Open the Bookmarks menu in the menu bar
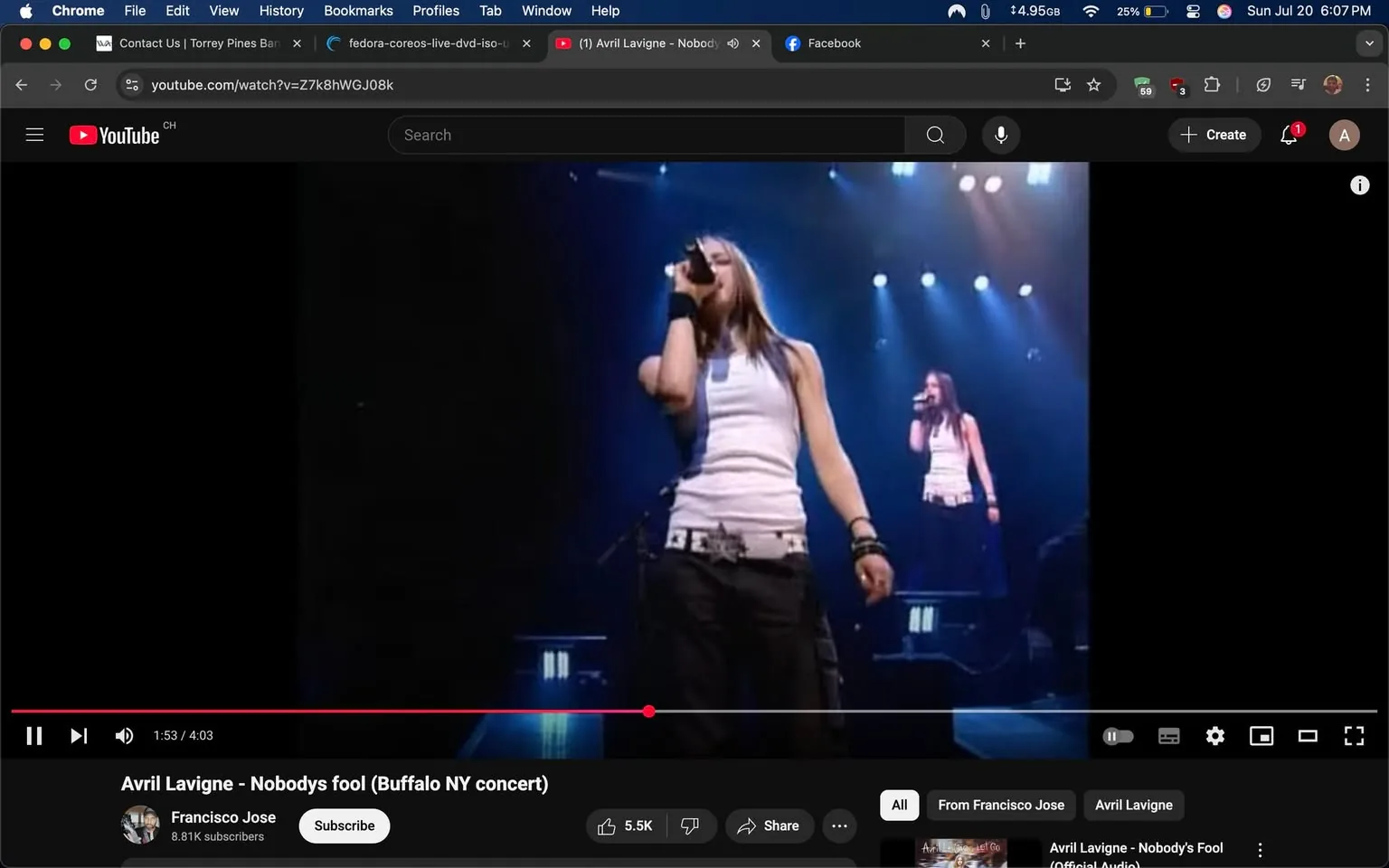The image size is (1389, 868). click(x=357, y=10)
